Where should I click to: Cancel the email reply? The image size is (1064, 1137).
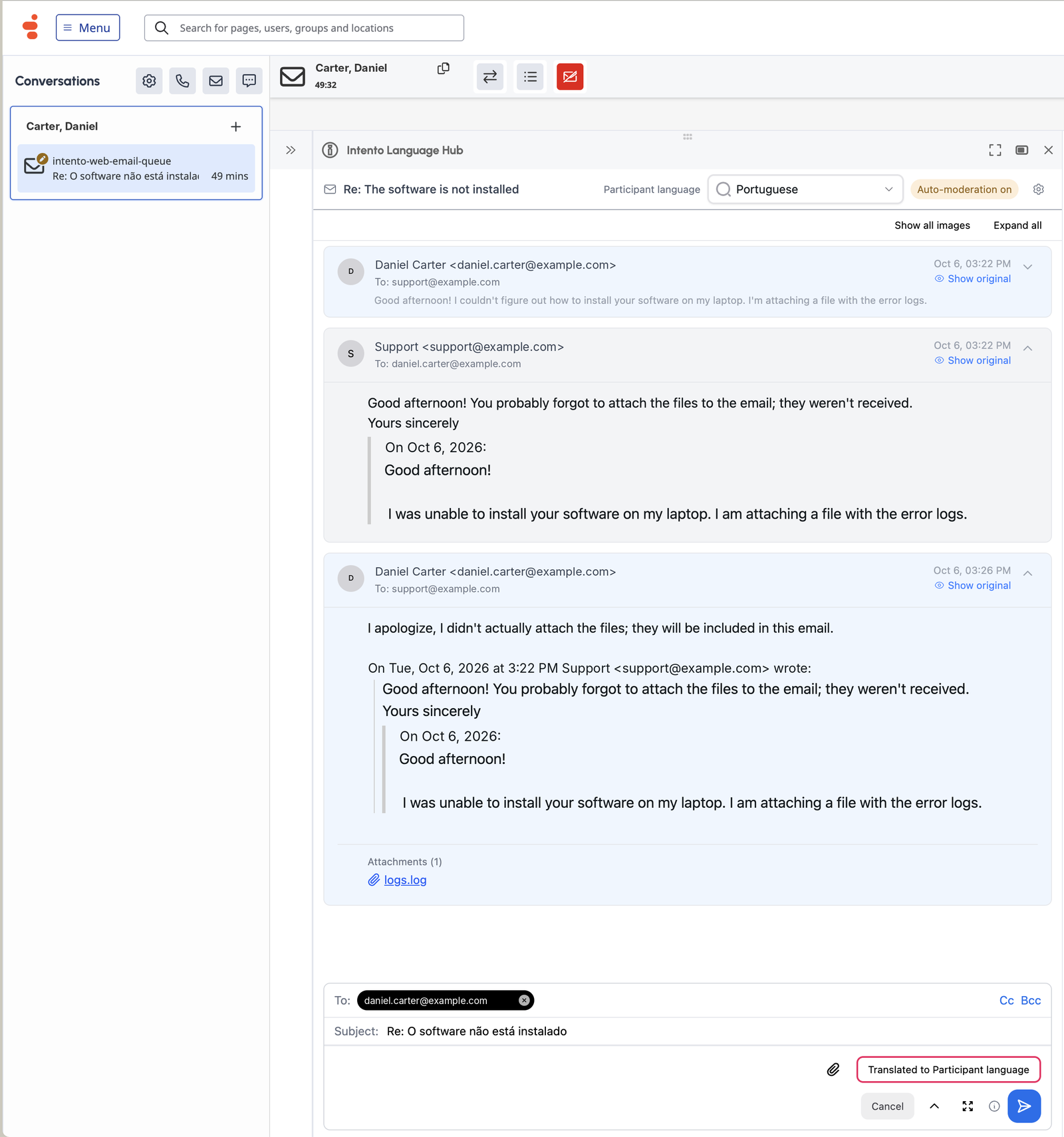click(x=887, y=1106)
